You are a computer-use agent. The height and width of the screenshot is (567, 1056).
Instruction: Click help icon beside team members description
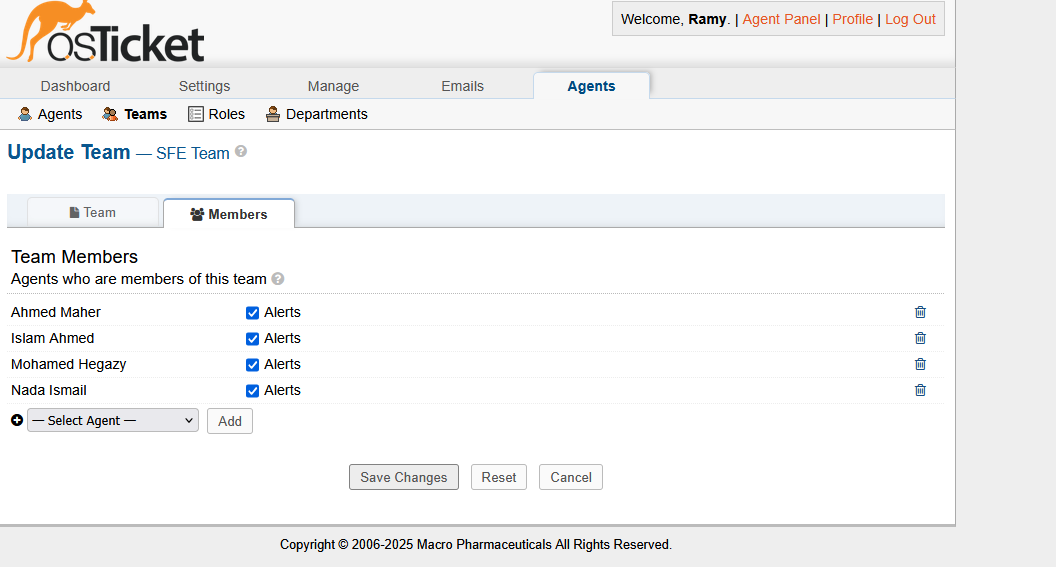(x=278, y=279)
